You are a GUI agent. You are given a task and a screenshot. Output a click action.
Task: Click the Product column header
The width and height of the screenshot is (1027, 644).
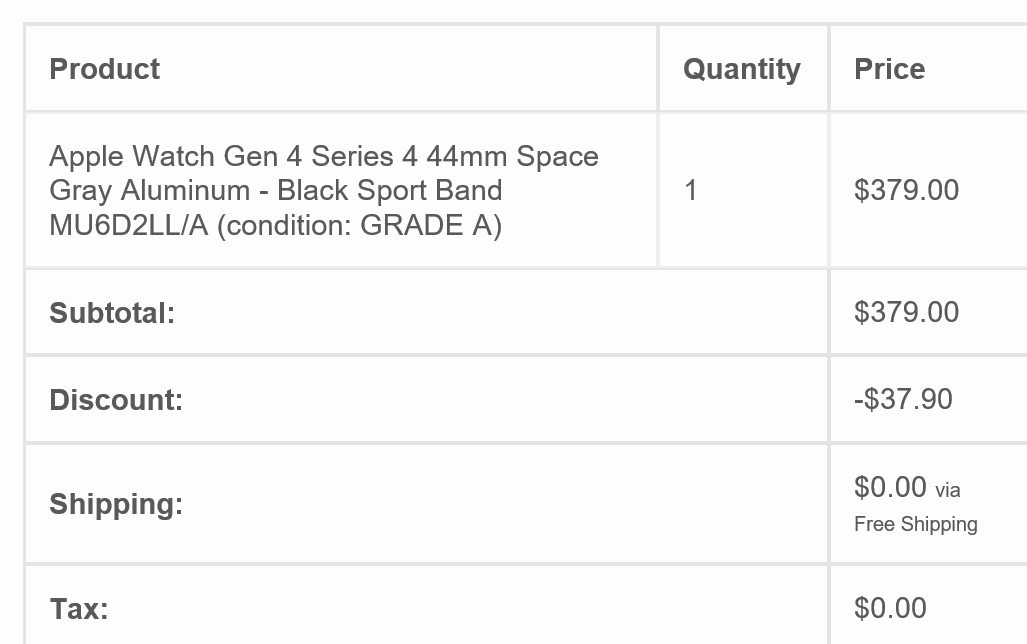tap(104, 69)
